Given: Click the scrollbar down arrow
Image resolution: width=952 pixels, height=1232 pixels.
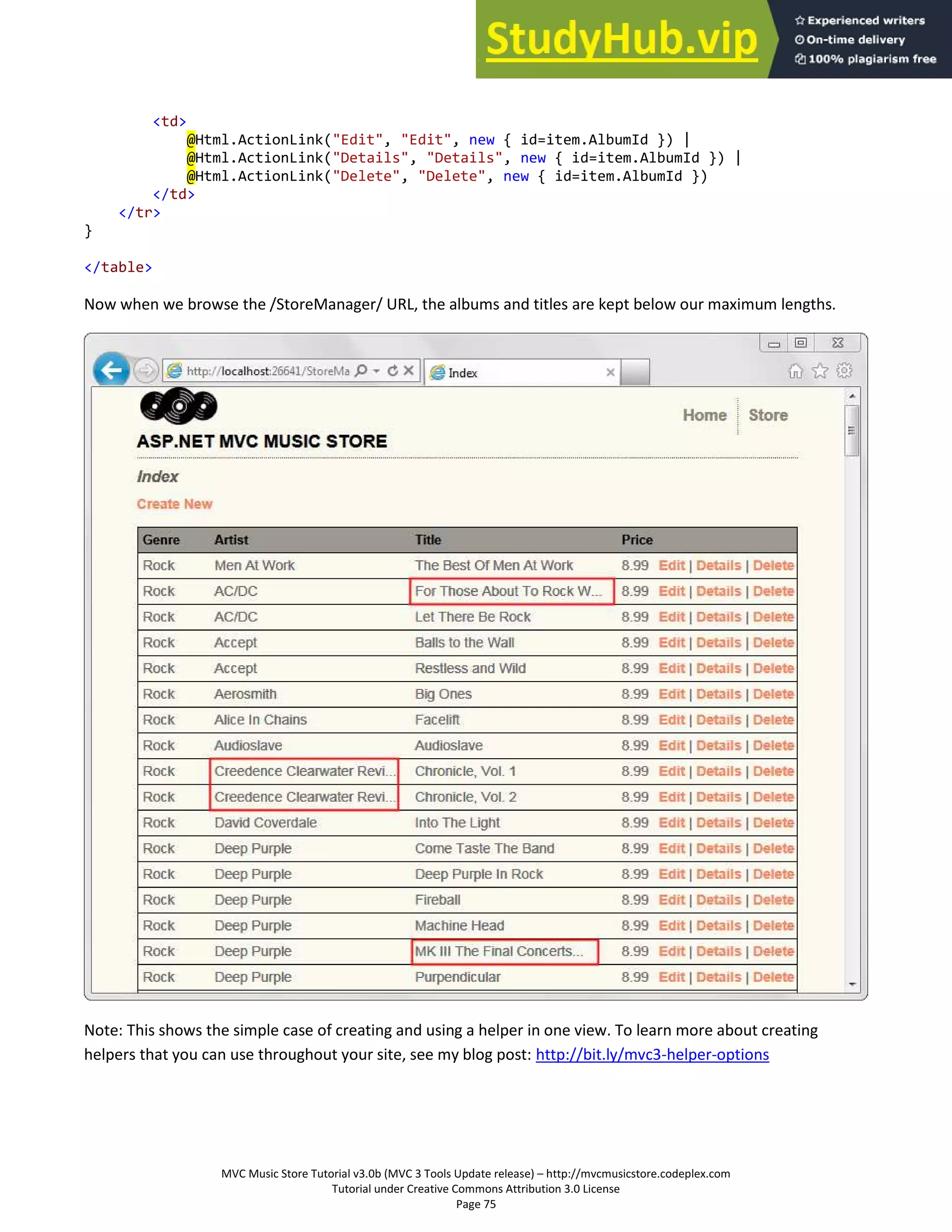Looking at the screenshot, I should click(x=852, y=985).
